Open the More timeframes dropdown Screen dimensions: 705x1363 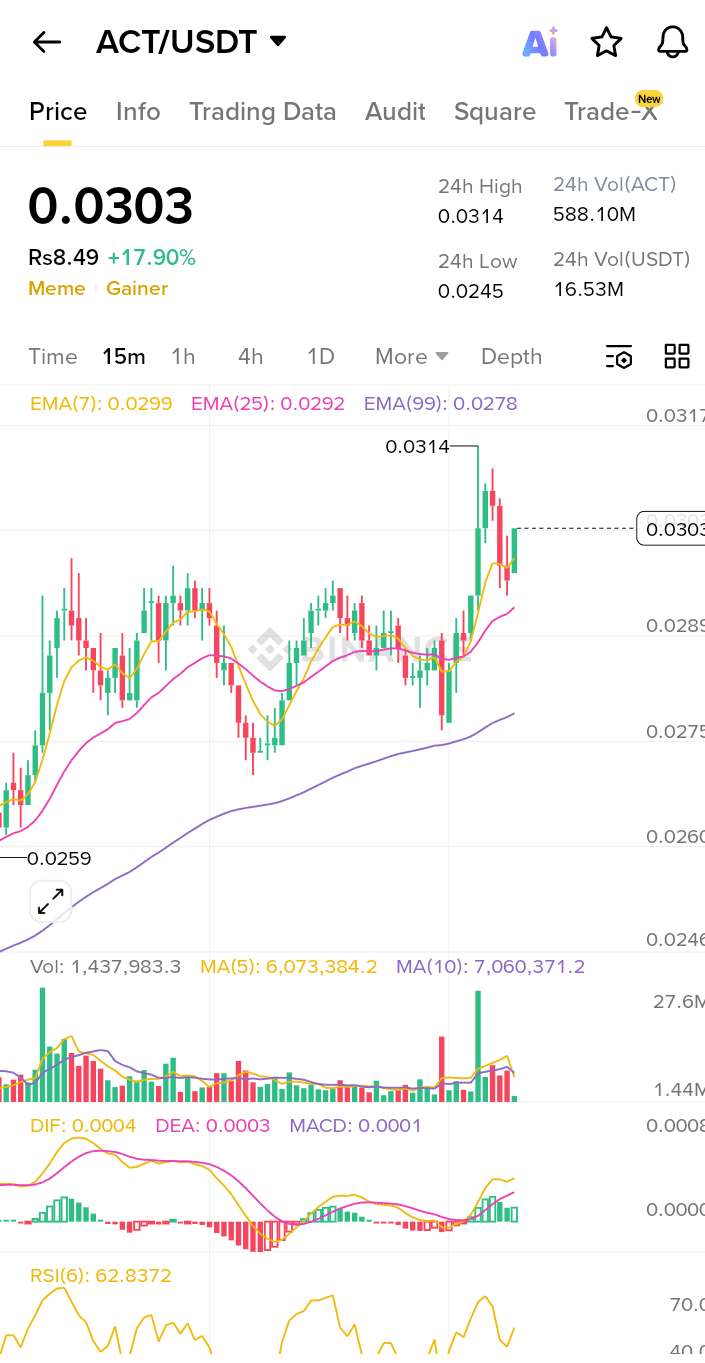point(411,357)
